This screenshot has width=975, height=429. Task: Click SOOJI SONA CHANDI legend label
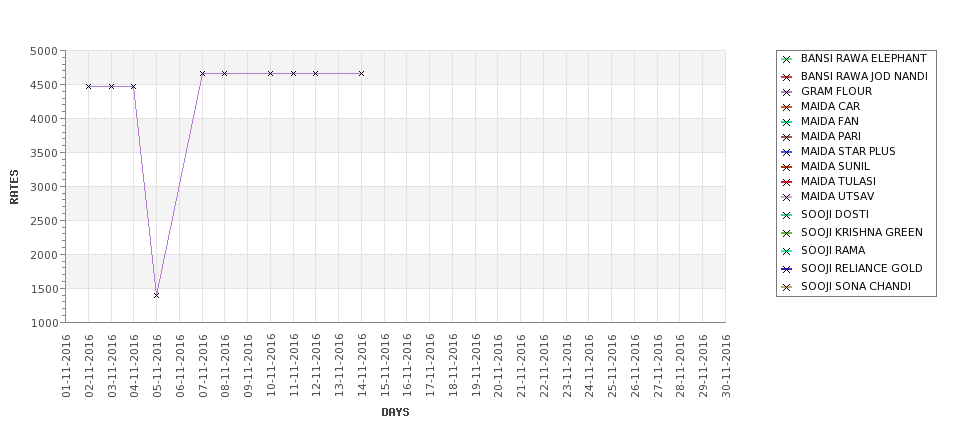pyautogui.click(x=856, y=286)
